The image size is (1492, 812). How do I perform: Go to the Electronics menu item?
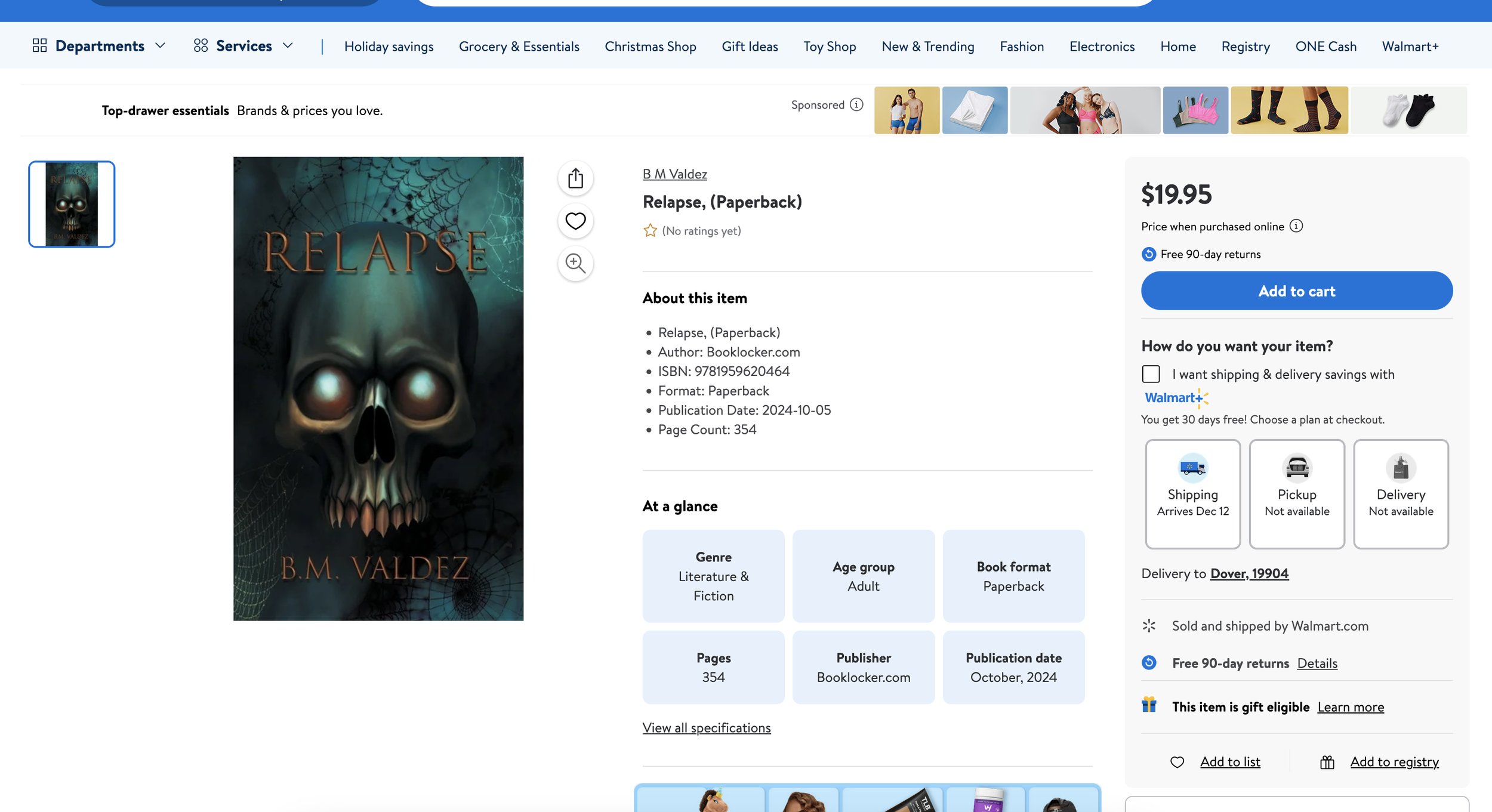[1102, 47]
